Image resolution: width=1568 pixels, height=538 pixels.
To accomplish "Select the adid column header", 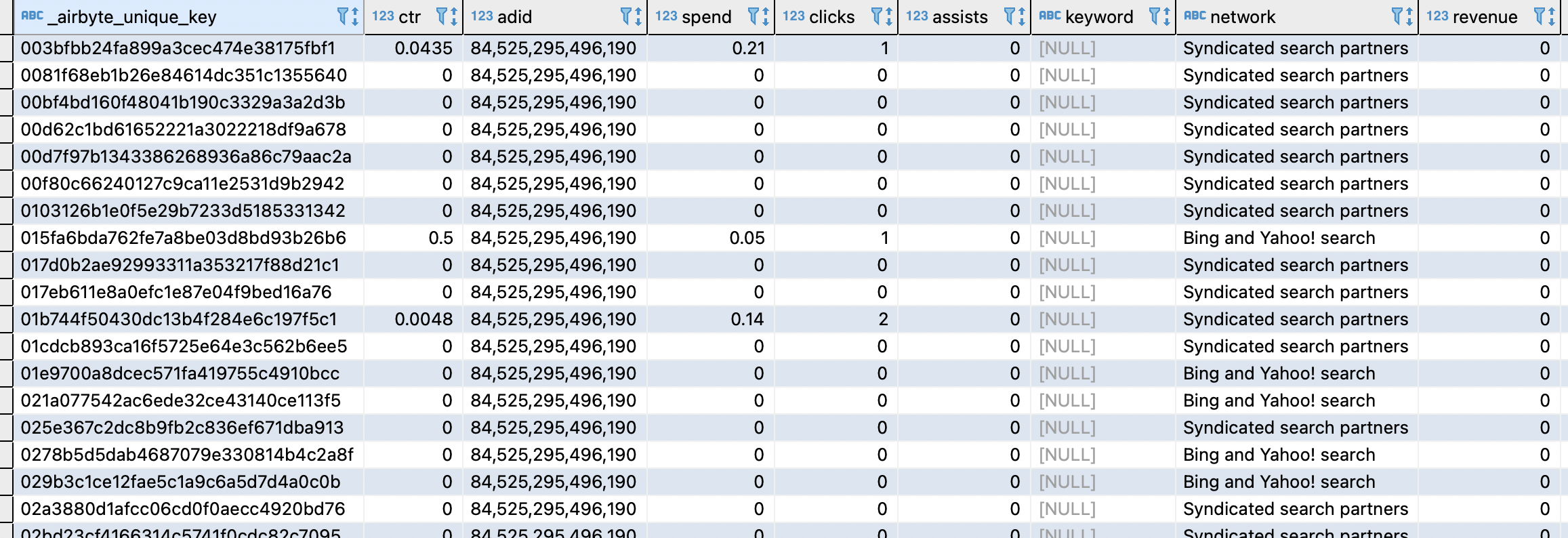I will coord(555,17).
